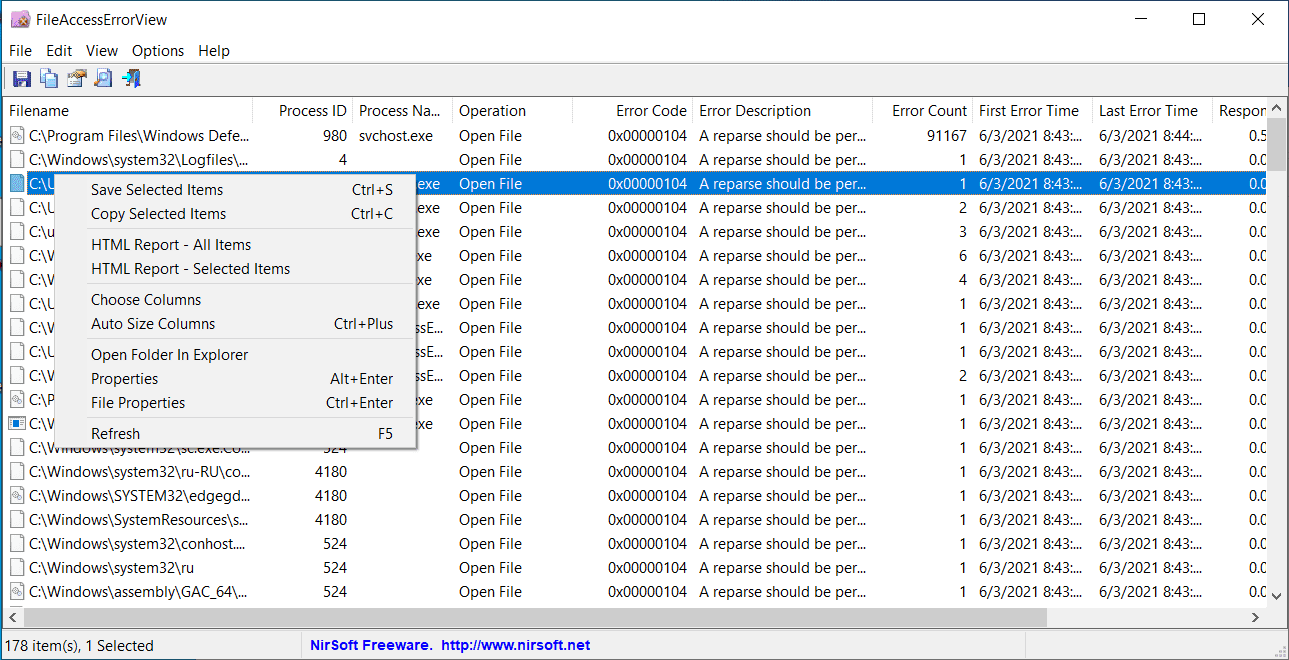Click the file icon of C:\Windows\system32\ru-RU\co... row

click(x=16, y=472)
